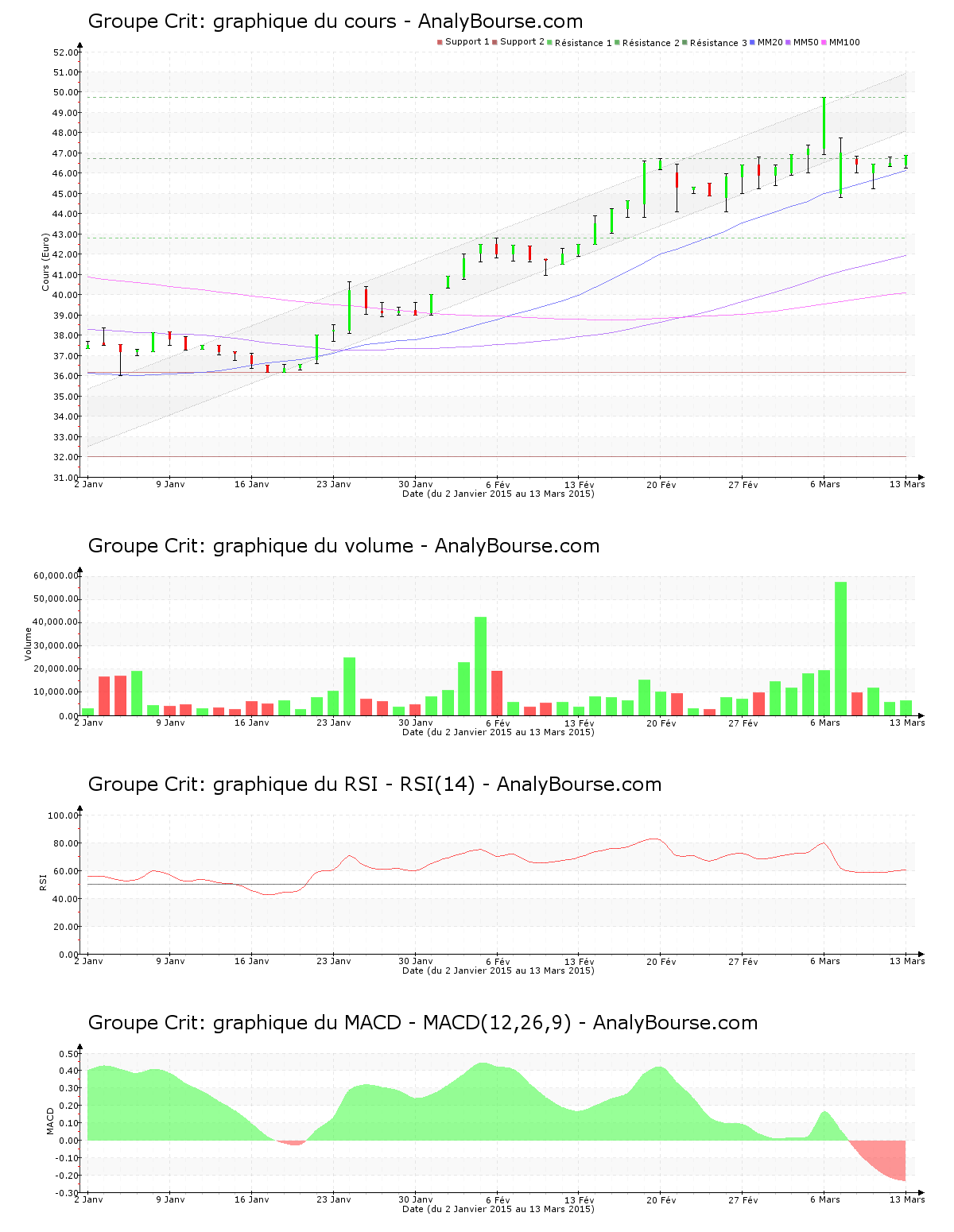This screenshot has height=1232, width=954.
Task: Click the 'Volume' vertical axis label
Action: [x=29, y=644]
